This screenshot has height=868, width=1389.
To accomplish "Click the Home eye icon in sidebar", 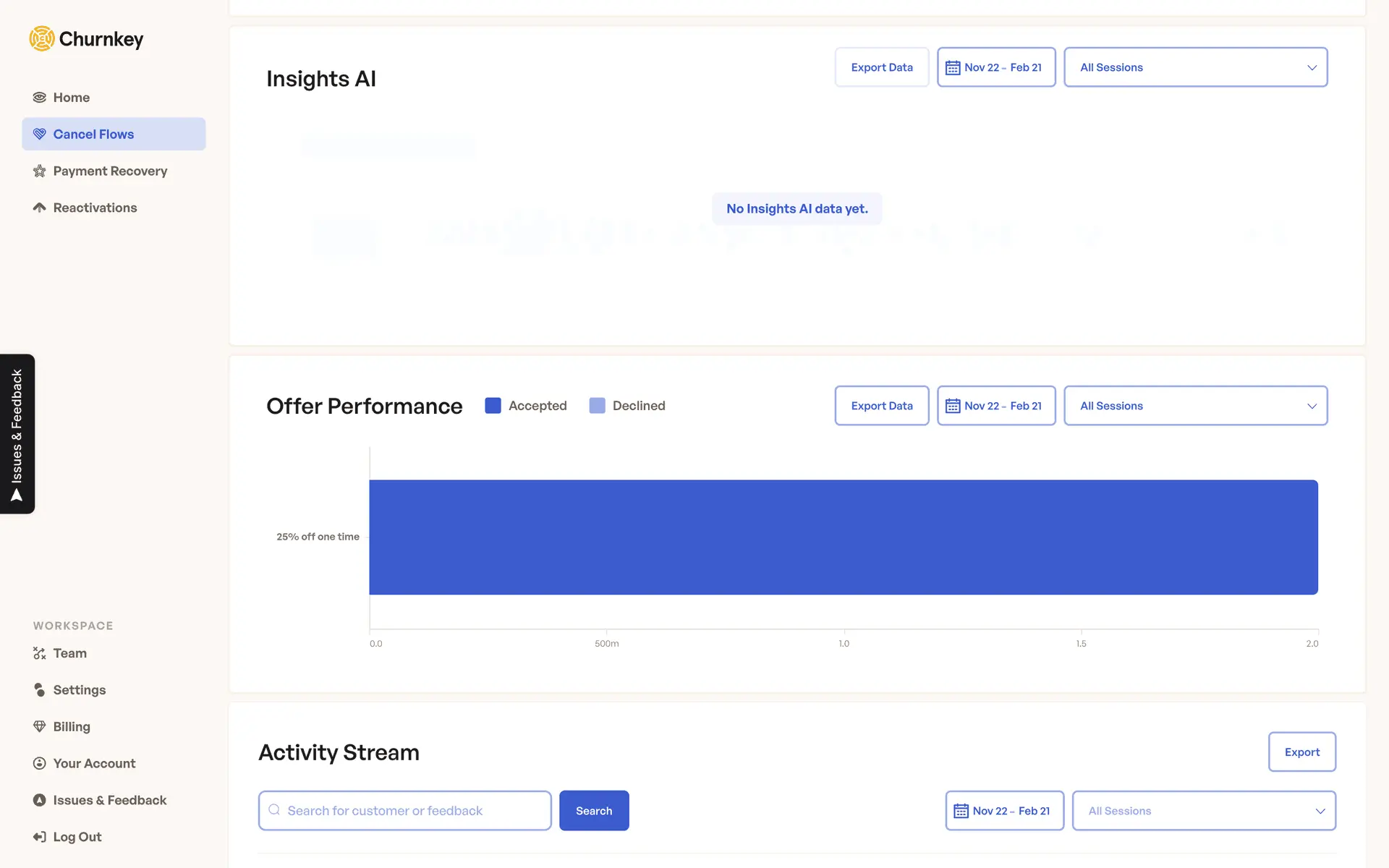I will point(39,98).
